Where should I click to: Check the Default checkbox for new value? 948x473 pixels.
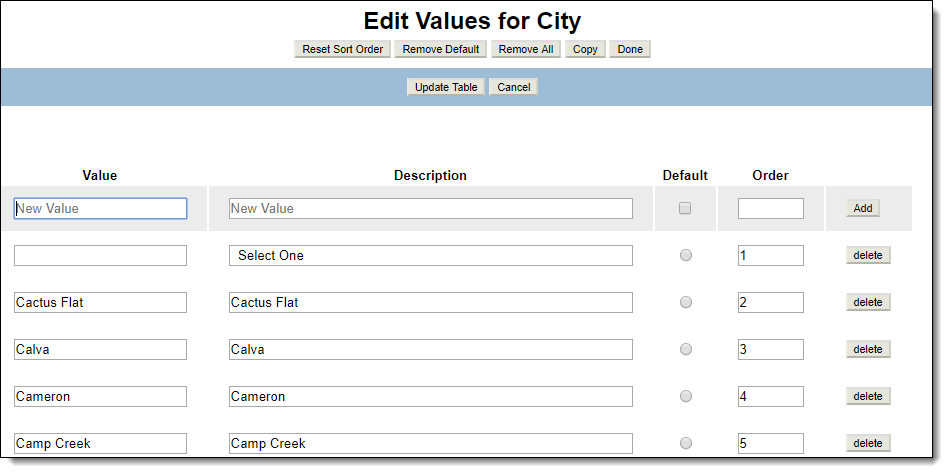tap(685, 208)
